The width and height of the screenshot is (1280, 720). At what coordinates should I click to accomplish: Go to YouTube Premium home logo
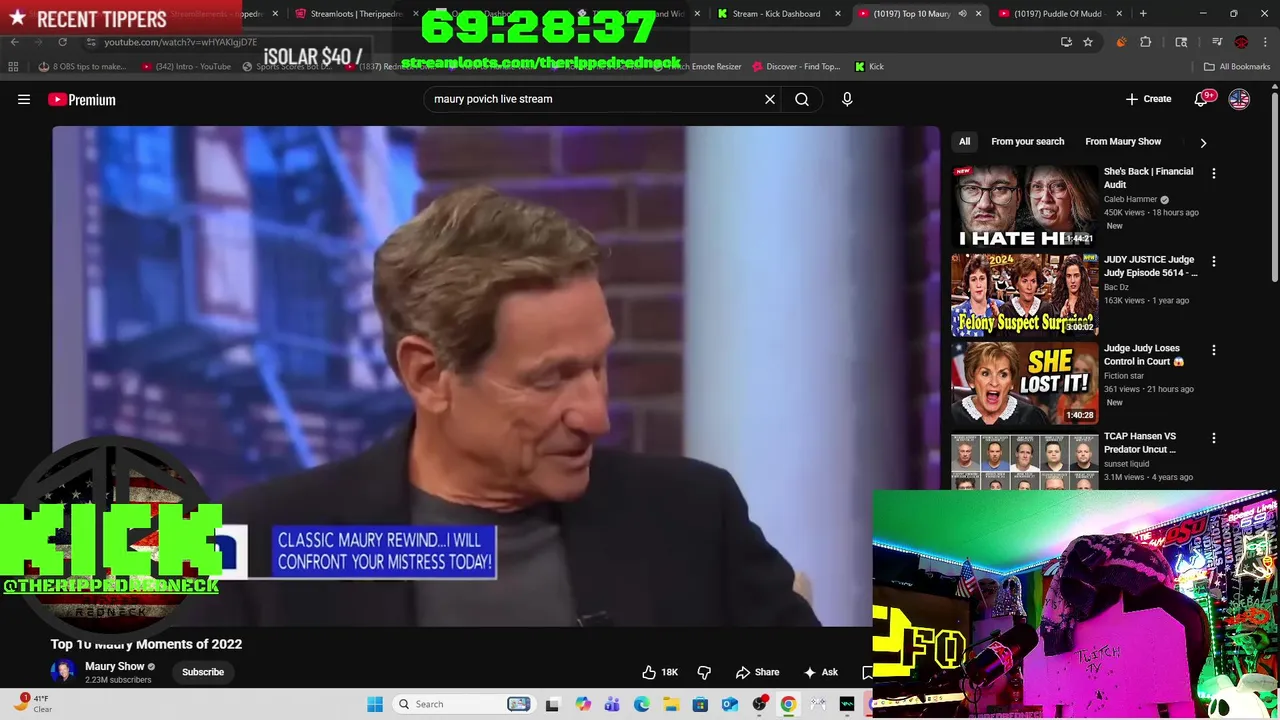click(x=82, y=99)
